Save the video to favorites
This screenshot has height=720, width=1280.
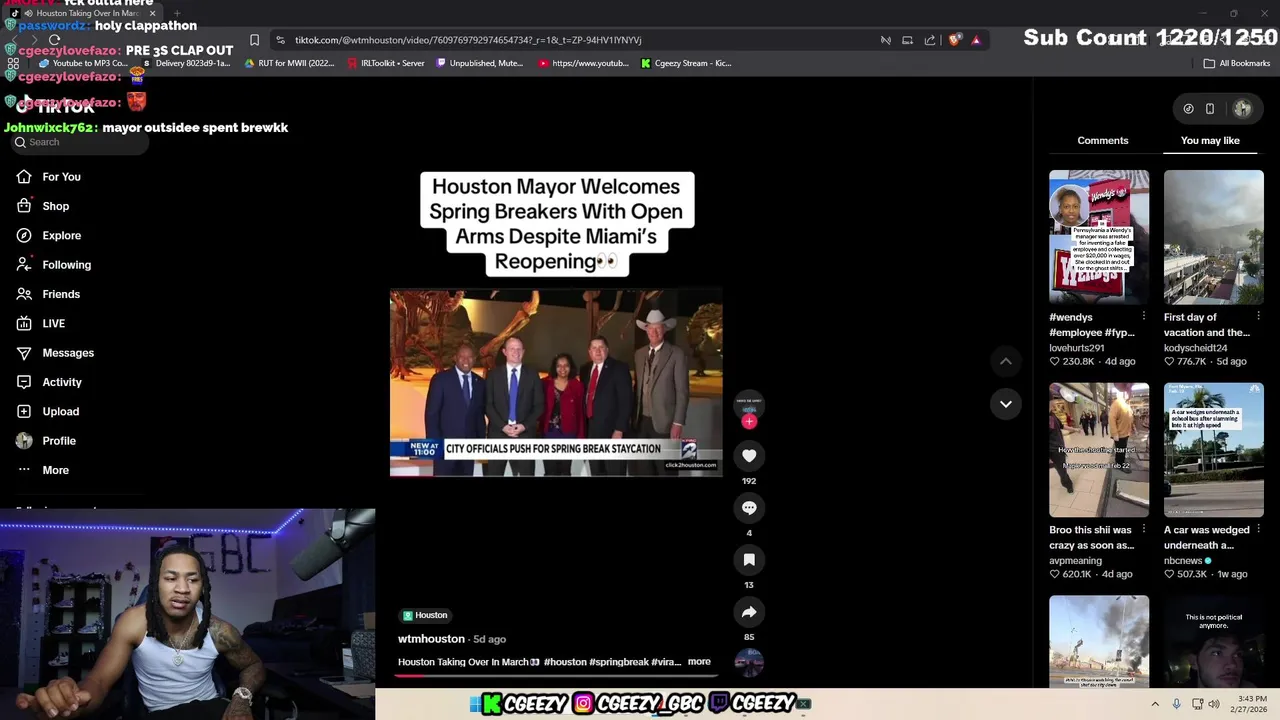coord(749,560)
